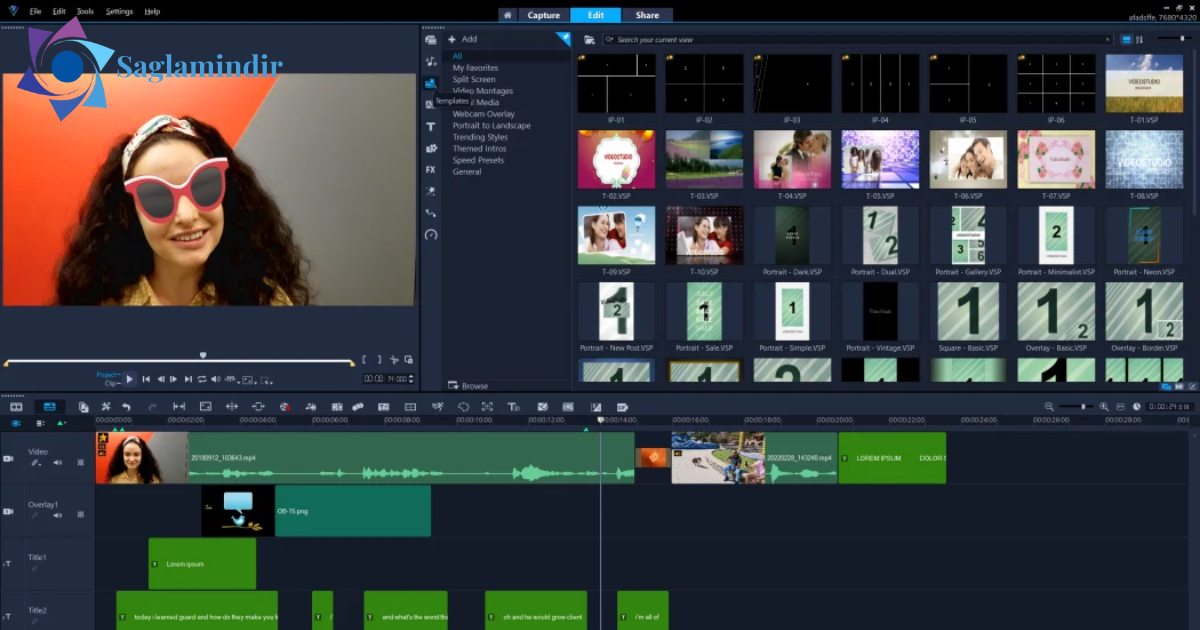Toggle thumbnail view in library
Image resolution: width=1200 pixels, height=630 pixels.
click(1127, 39)
